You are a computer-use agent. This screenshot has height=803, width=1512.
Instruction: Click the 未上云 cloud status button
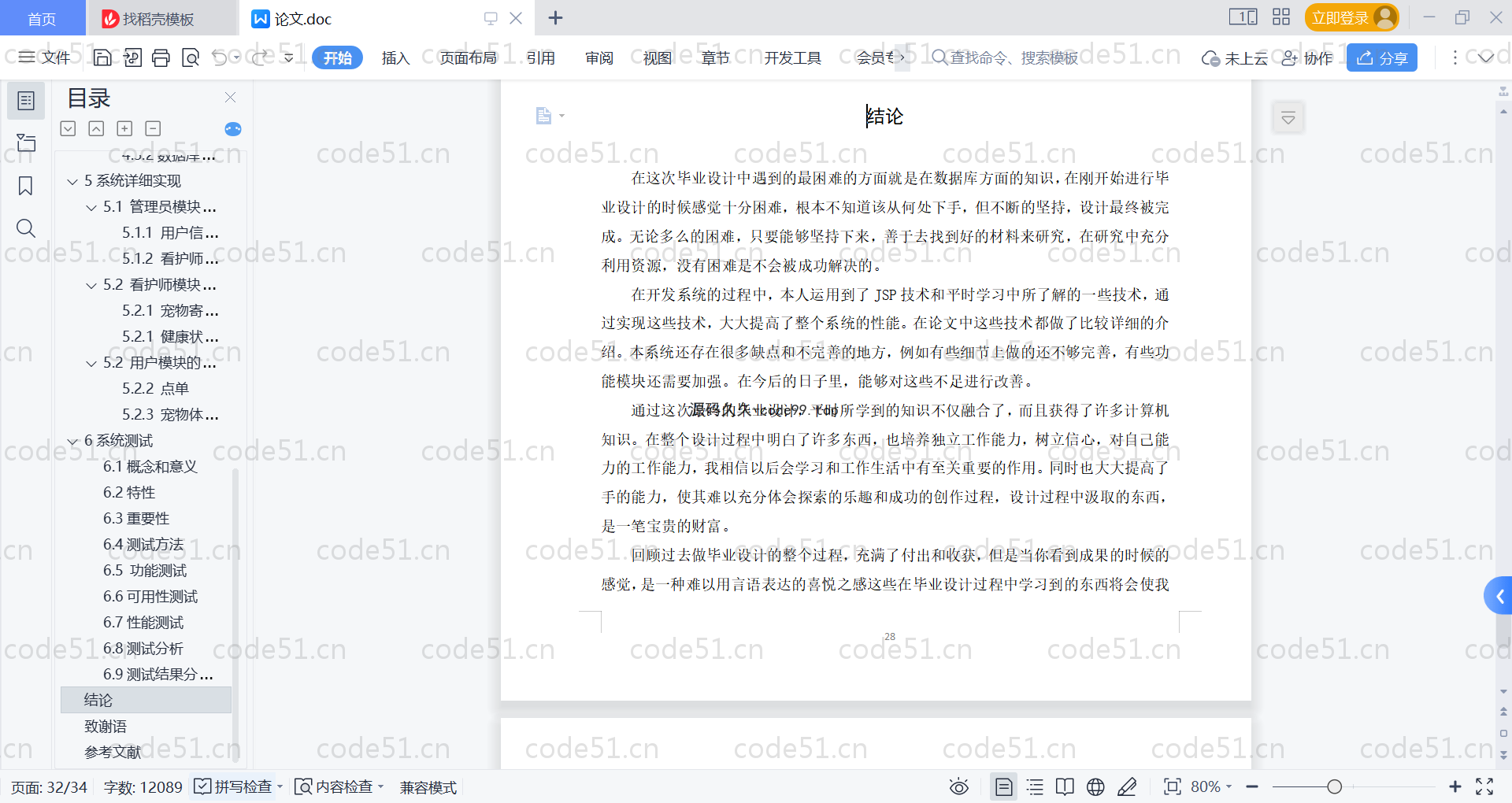click(1235, 57)
